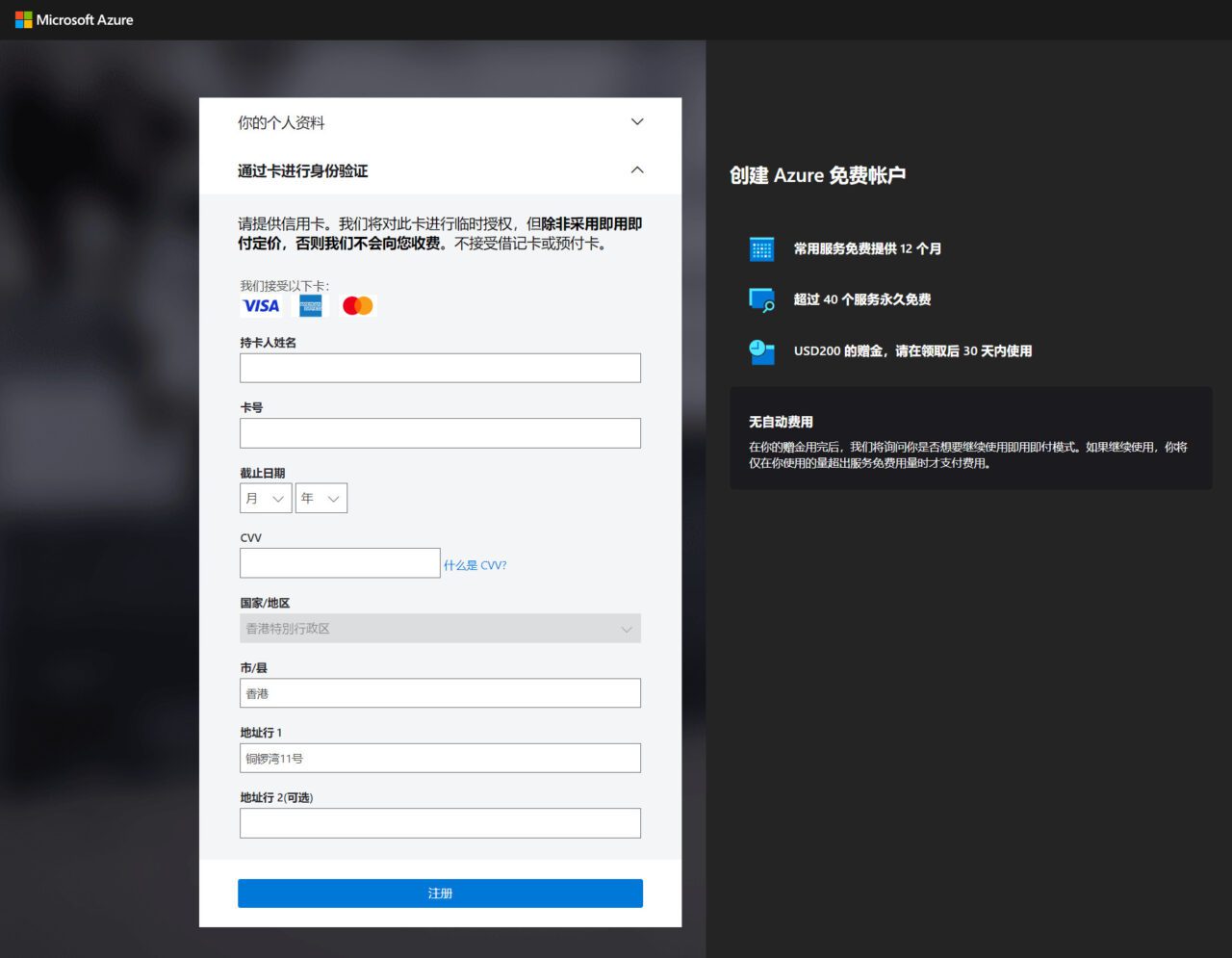Click the Microsoft Azure logo
This screenshot has width=1232, height=958.
tap(73, 19)
